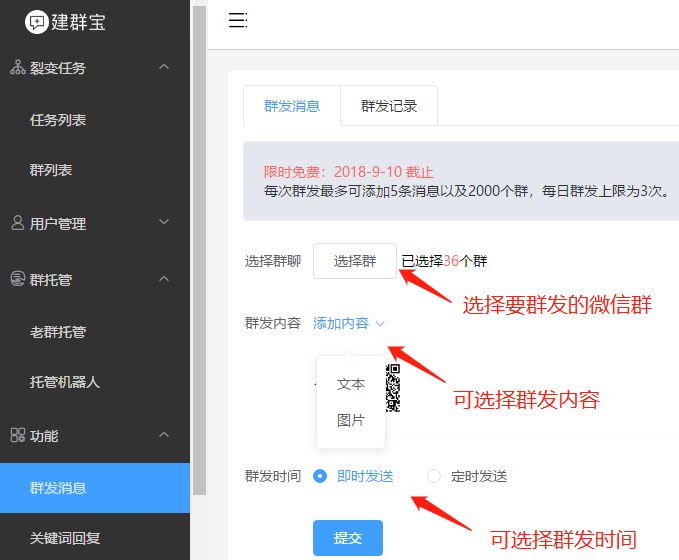Image resolution: width=679 pixels, height=560 pixels.
Task: Collapse the 功能 menu section
Action: tap(164, 434)
